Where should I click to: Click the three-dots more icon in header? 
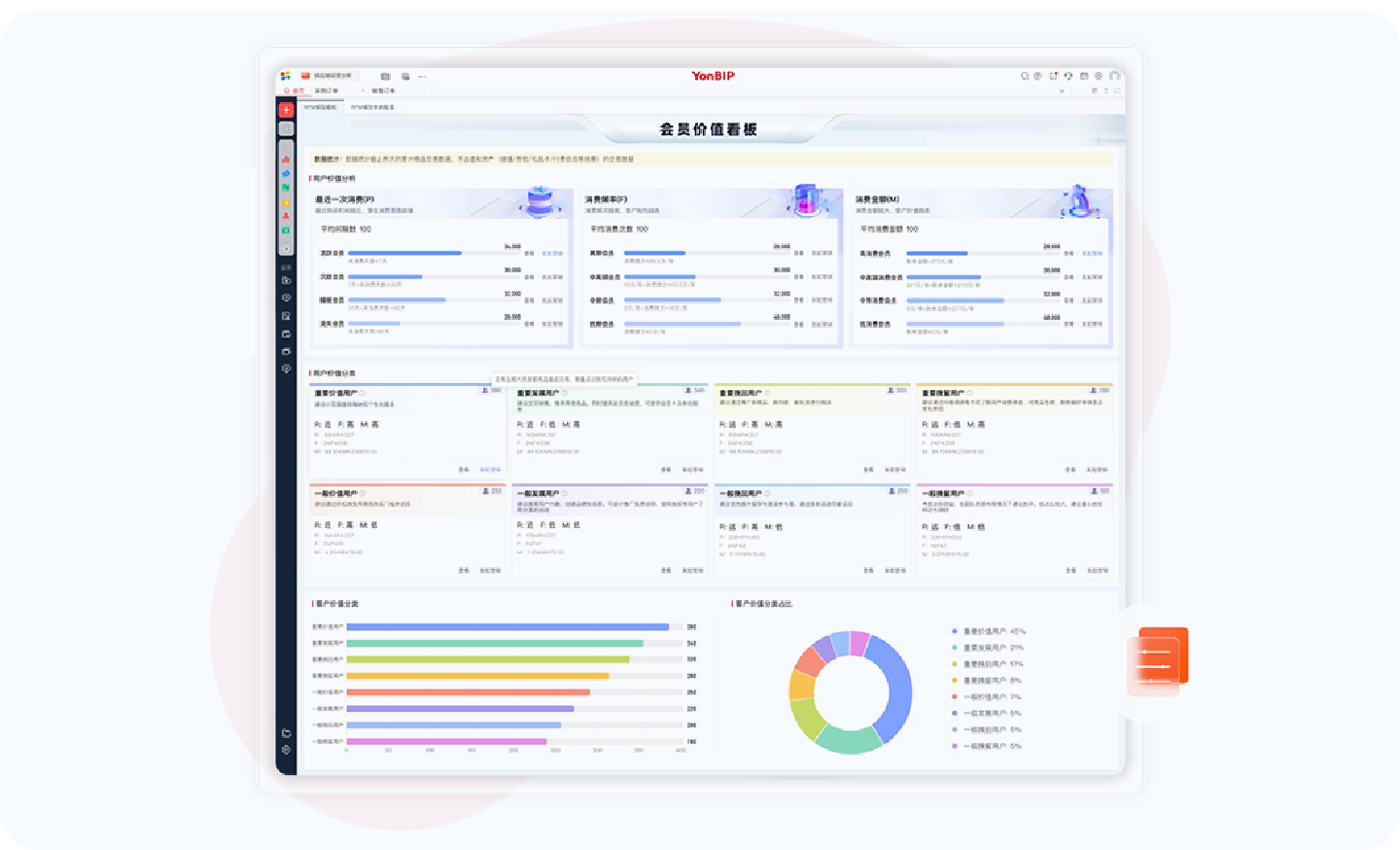422,76
